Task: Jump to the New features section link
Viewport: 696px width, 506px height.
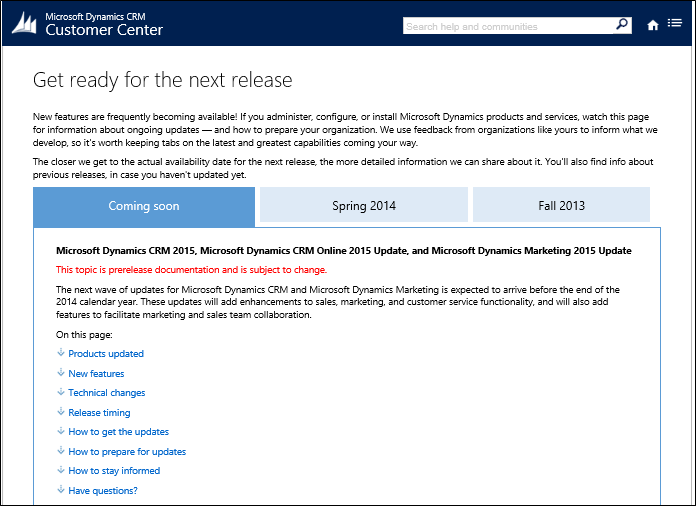Action: coord(96,374)
